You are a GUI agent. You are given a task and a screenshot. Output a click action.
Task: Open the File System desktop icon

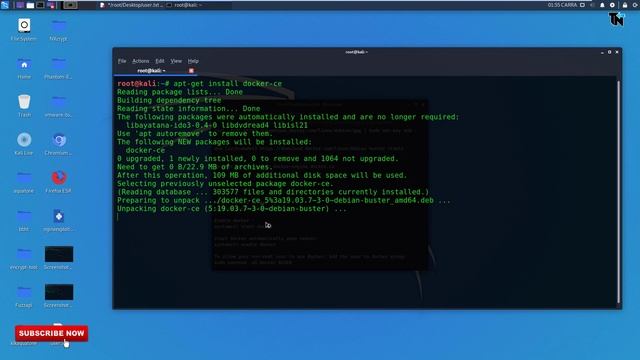tap(24, 25)
